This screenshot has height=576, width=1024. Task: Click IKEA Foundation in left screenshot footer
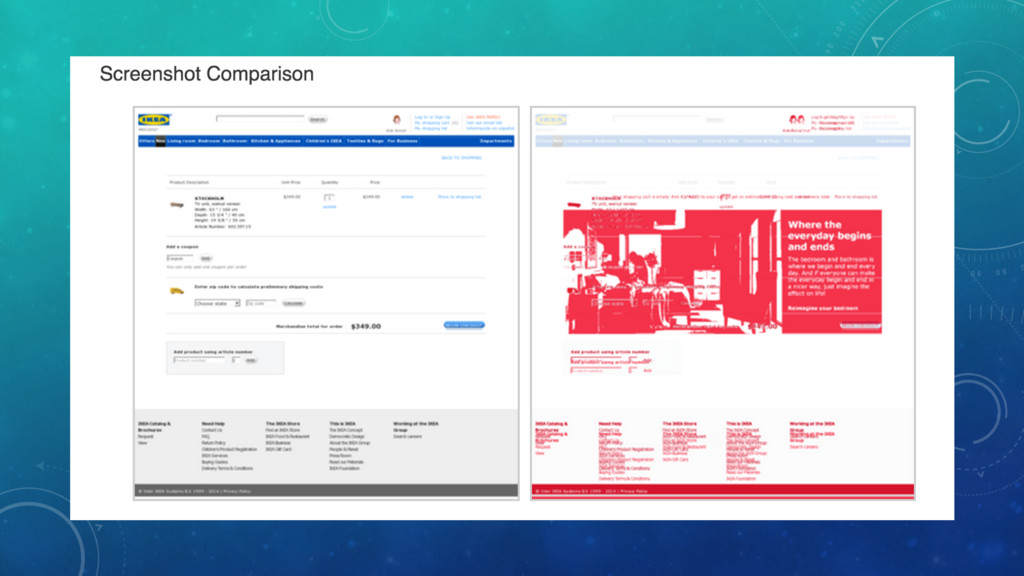[344, 468]
